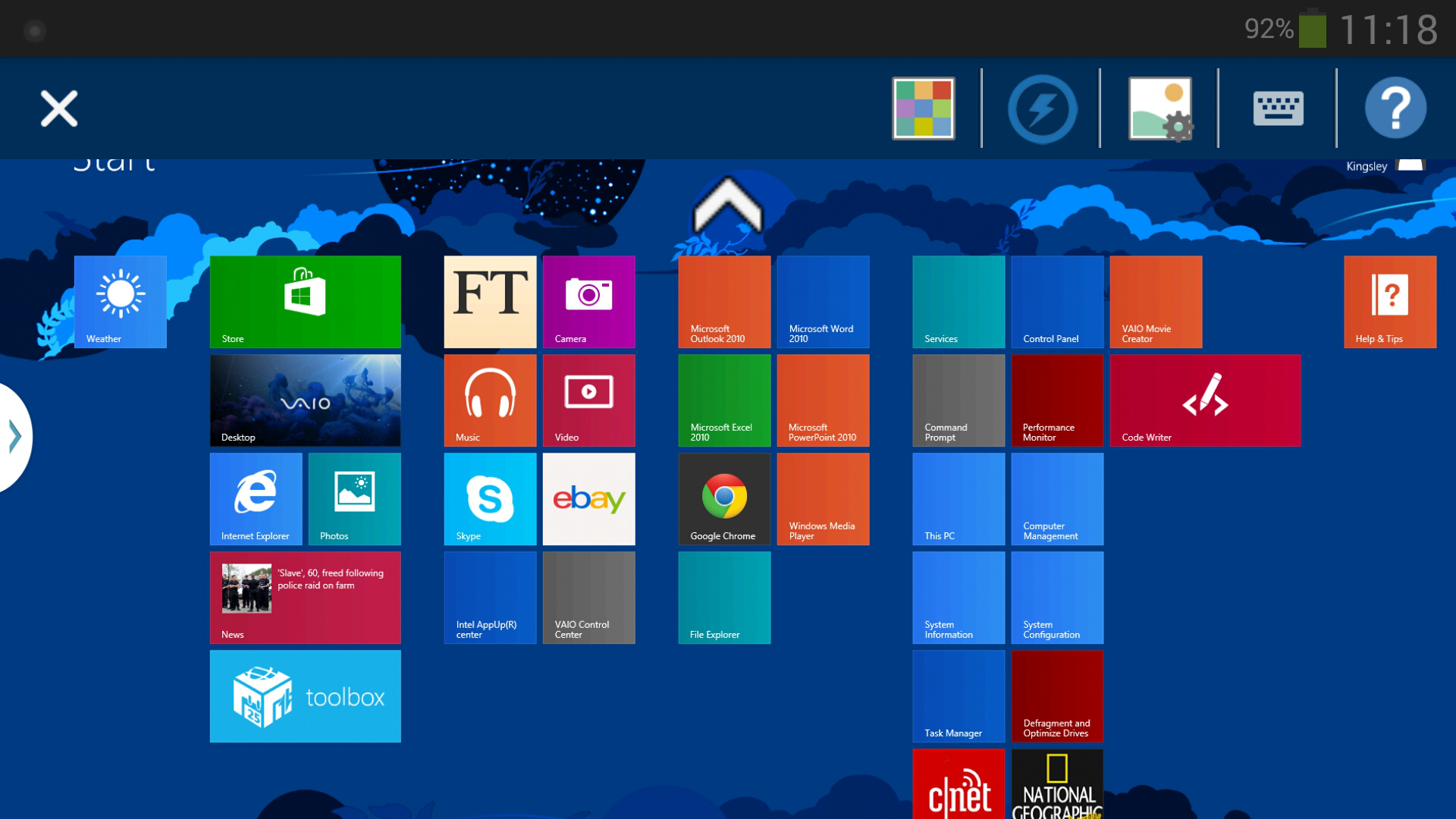Open the News headline about police raid
This screenshot has width=1456, height=819.
pos(306,598)
